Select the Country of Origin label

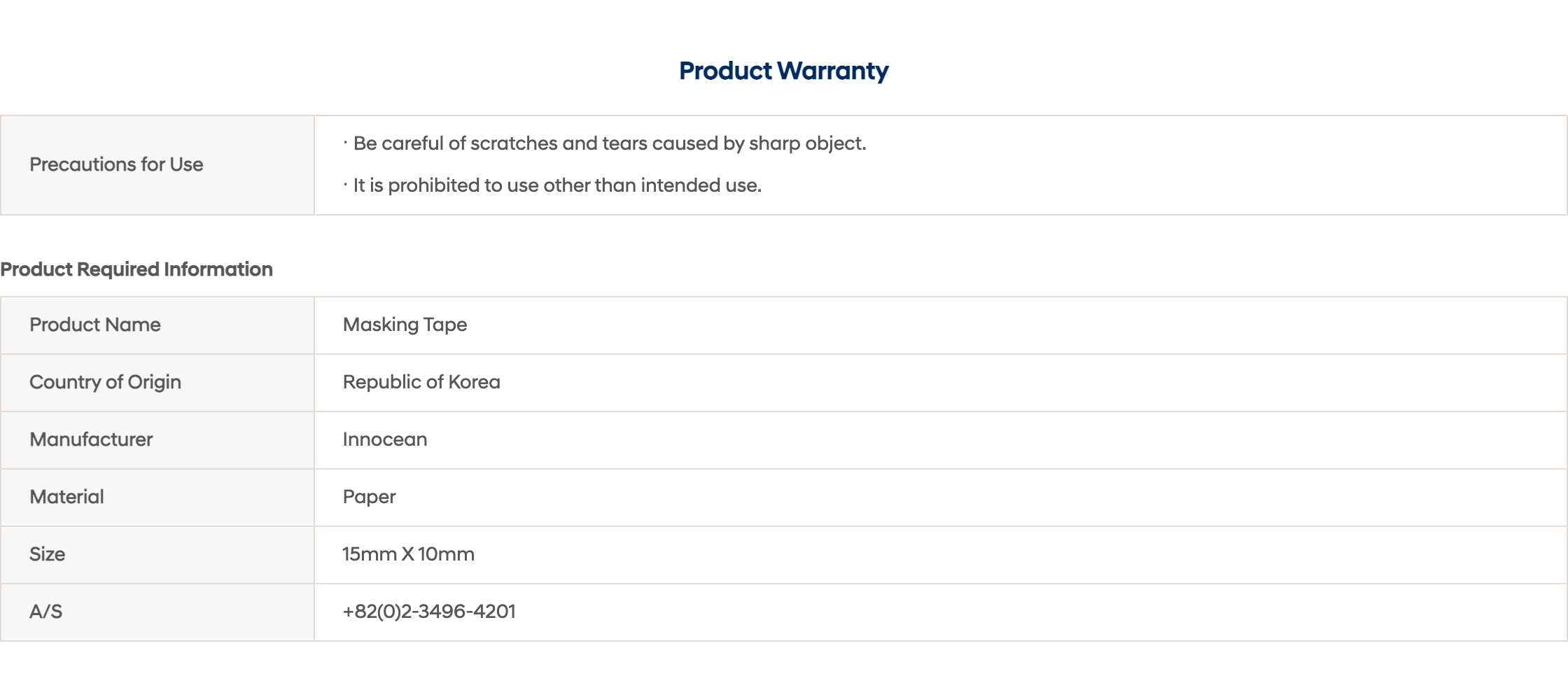coord(105,382)
